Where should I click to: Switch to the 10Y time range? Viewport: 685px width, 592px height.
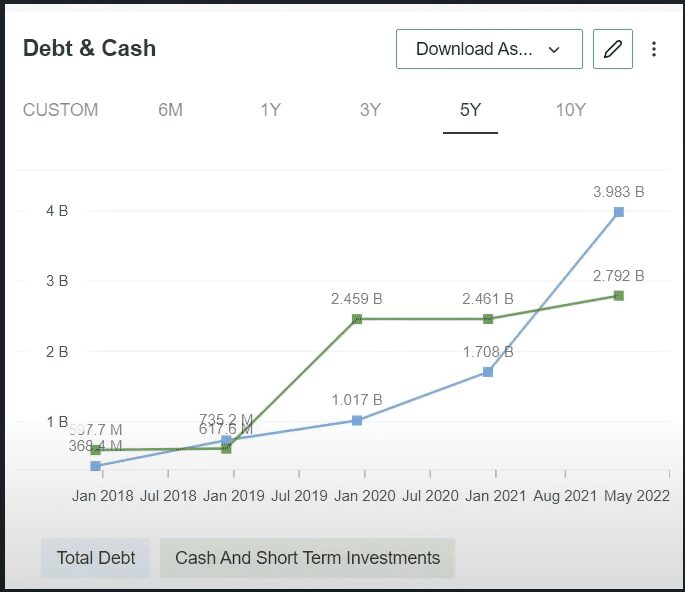(570, 110)
